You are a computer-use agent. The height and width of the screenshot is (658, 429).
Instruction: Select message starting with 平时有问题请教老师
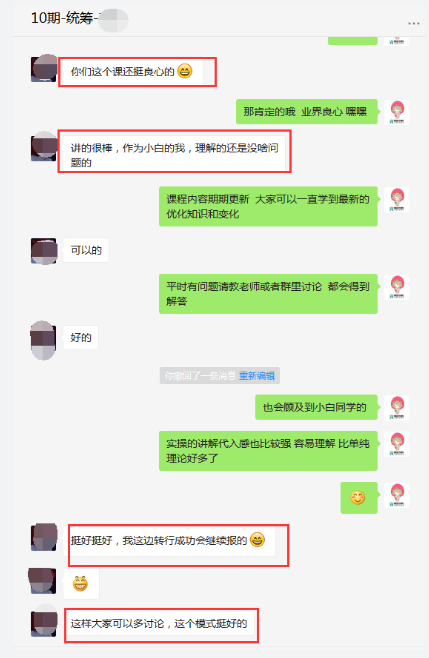pos(268,294)
